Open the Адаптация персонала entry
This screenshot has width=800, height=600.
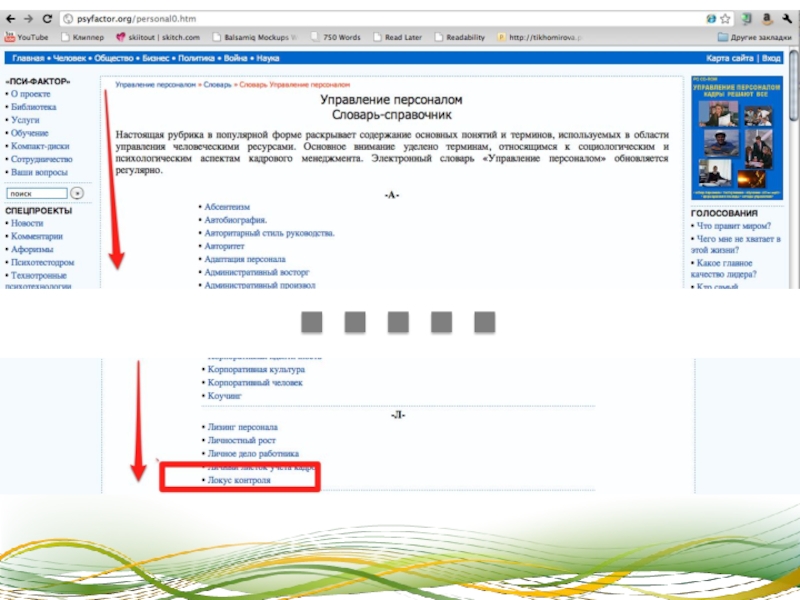[x=245, y=259]
